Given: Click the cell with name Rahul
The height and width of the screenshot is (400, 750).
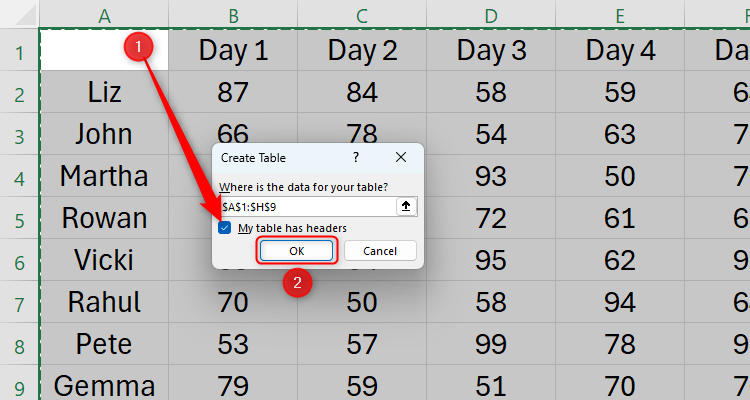Looking at the screenshot, I should [104, 301].
